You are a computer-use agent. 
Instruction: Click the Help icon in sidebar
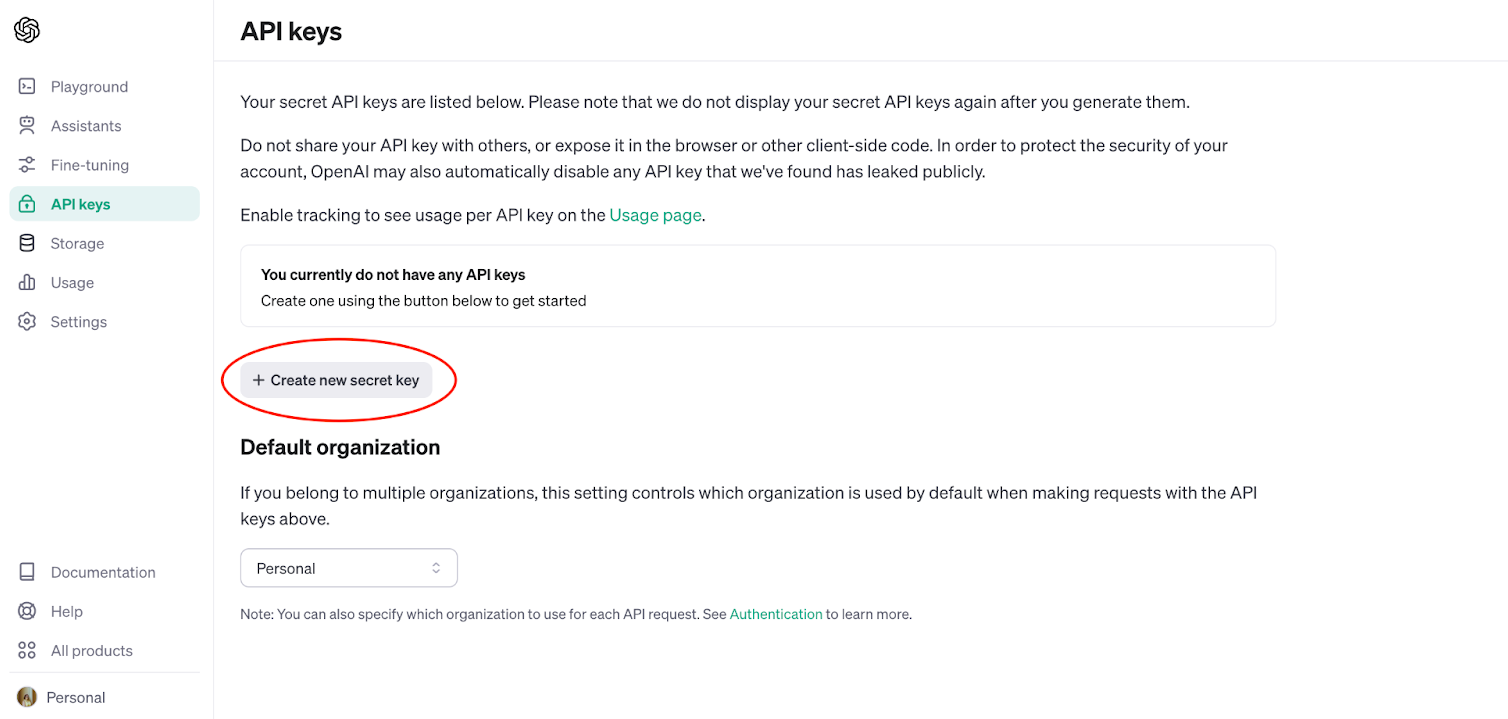(27, 610)
